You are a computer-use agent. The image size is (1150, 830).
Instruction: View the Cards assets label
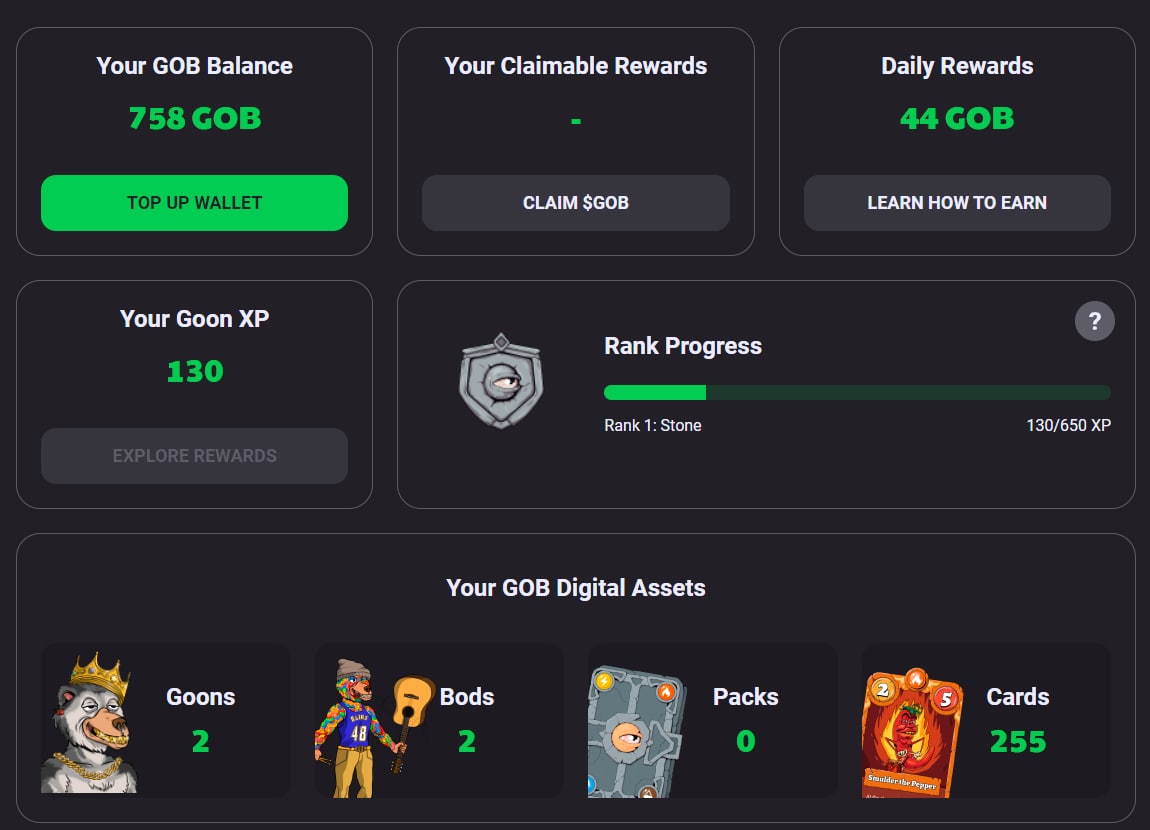pos(1017,697)
